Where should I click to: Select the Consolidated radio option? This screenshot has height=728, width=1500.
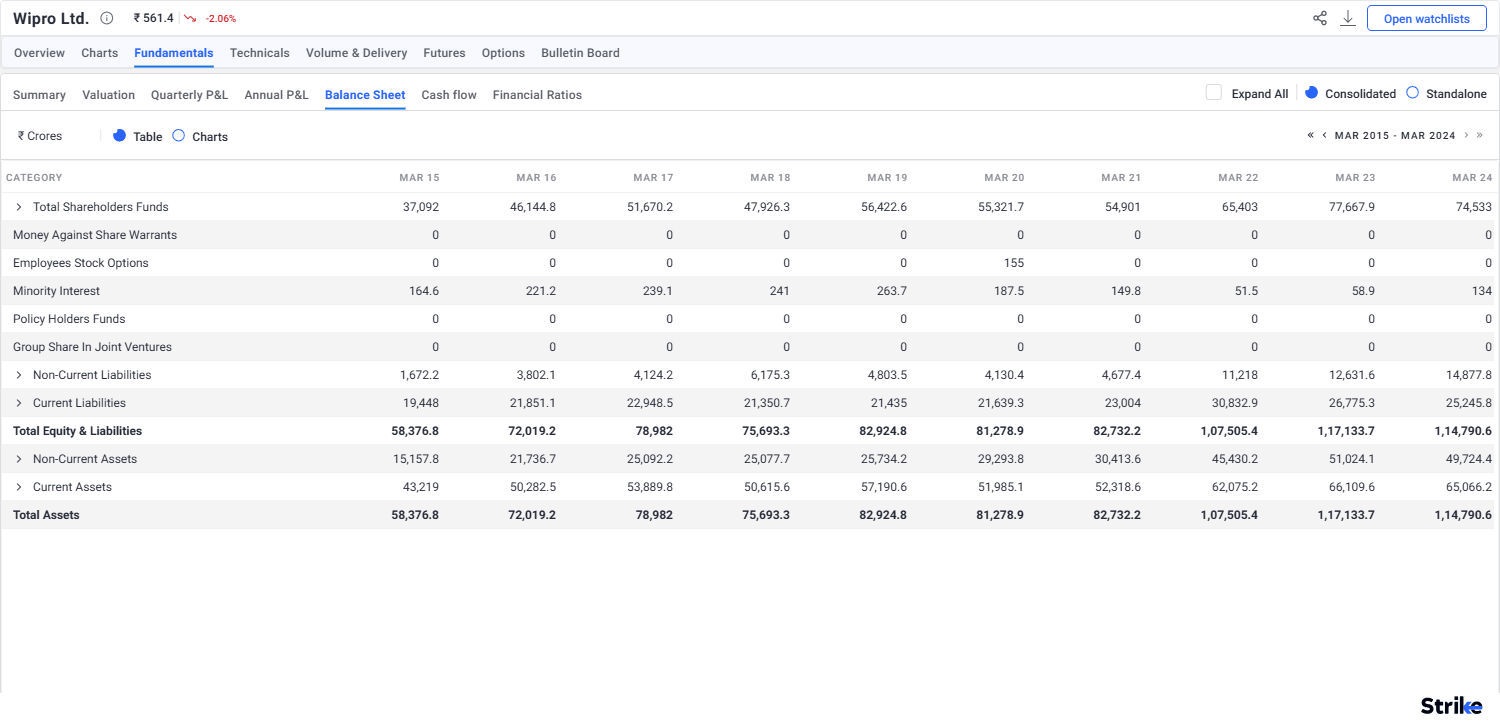[x=1312, y=93]
